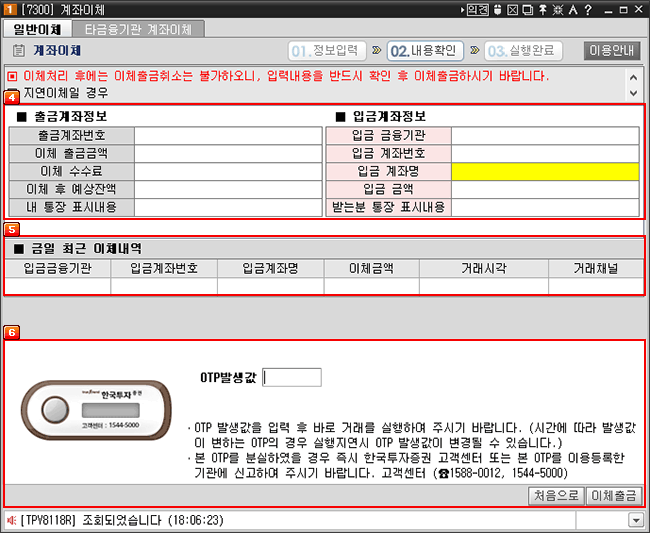Click the overlapping windows icon in title bar
Viewport: 650px width, 533px height.
528,10
